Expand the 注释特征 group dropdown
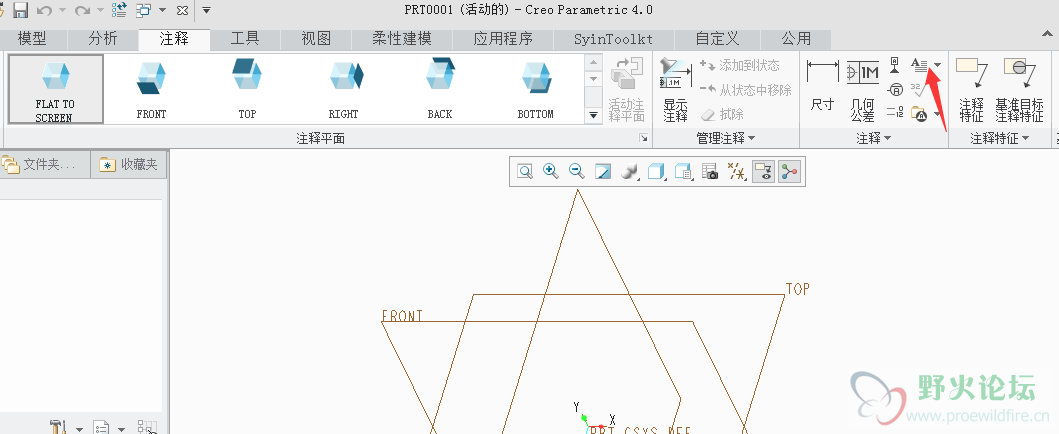This screenshot has width=1059, height=434. pos(1000,138)
